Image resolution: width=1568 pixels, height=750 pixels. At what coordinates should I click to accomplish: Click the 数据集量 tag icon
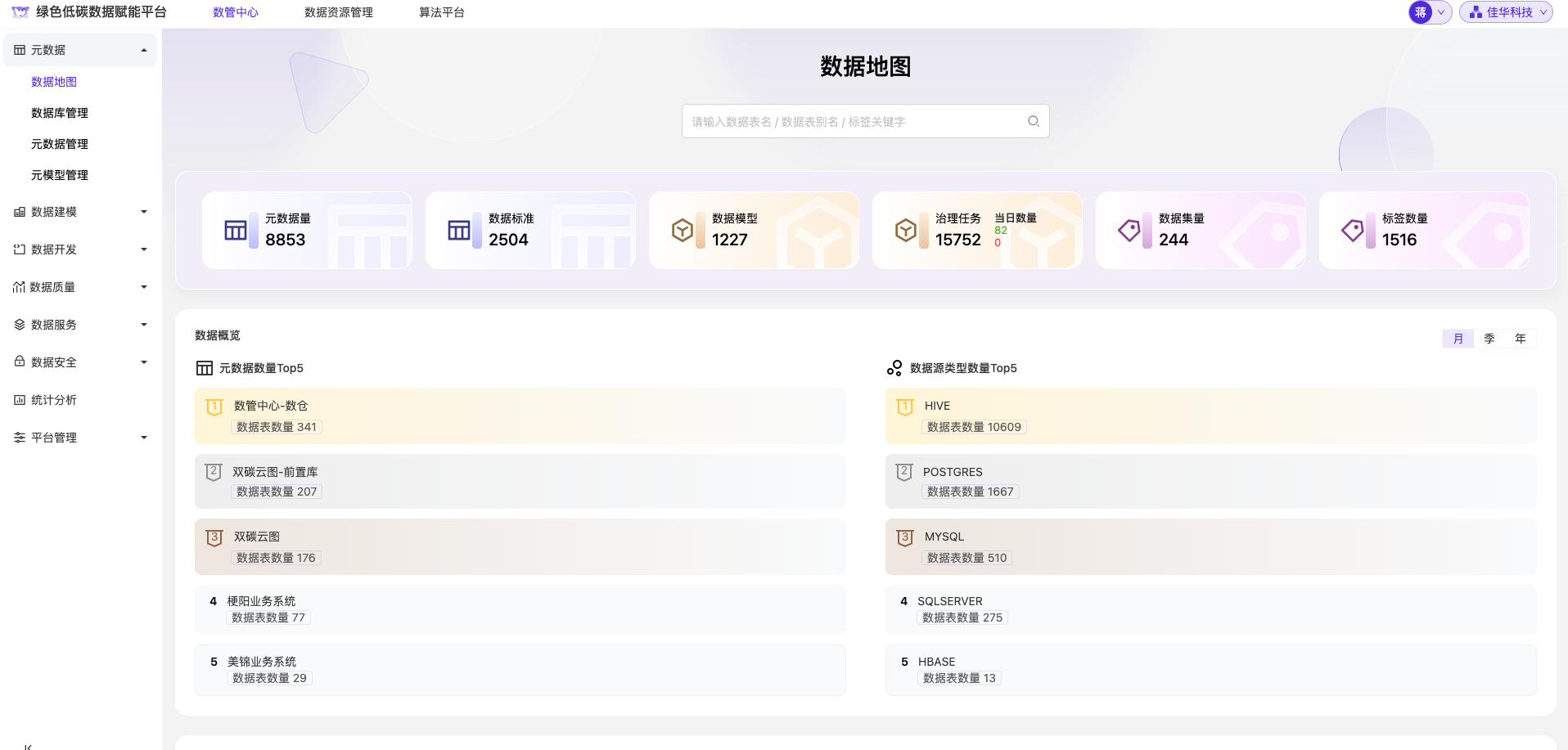(x=1129, y=231)
